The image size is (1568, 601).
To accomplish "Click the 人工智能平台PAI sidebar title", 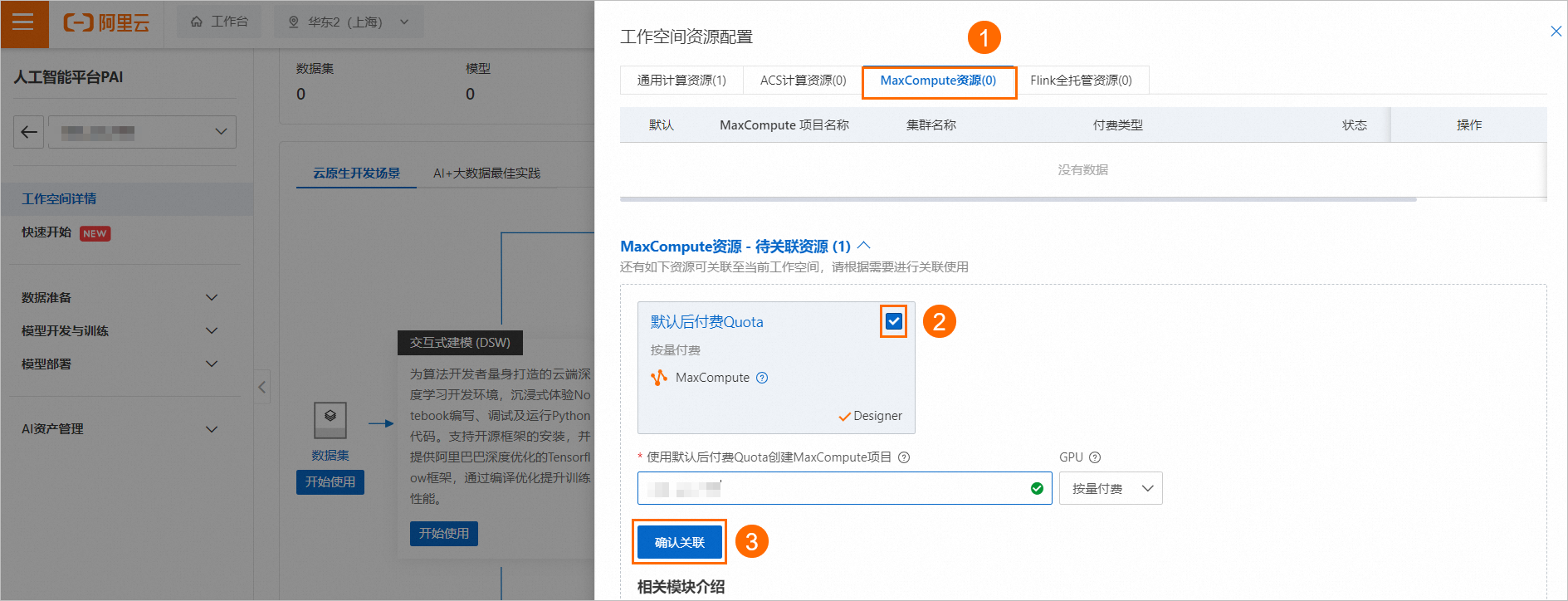I will [x=68, y=77].
